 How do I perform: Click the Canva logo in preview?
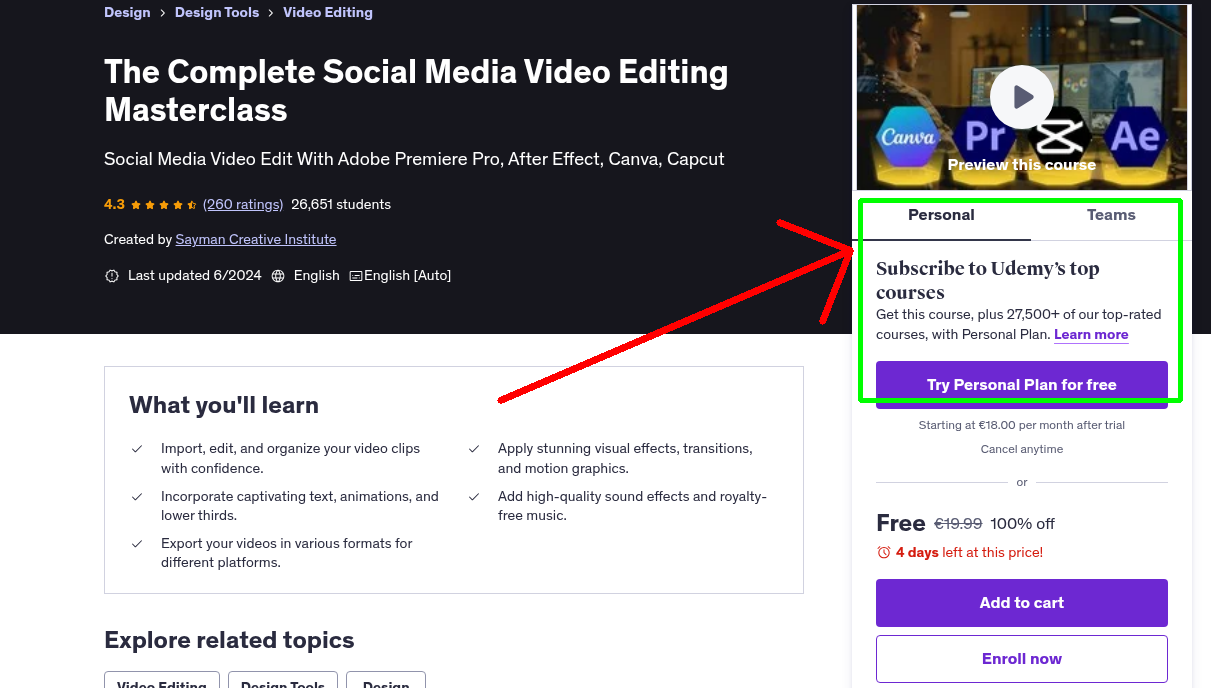(907, 137)
